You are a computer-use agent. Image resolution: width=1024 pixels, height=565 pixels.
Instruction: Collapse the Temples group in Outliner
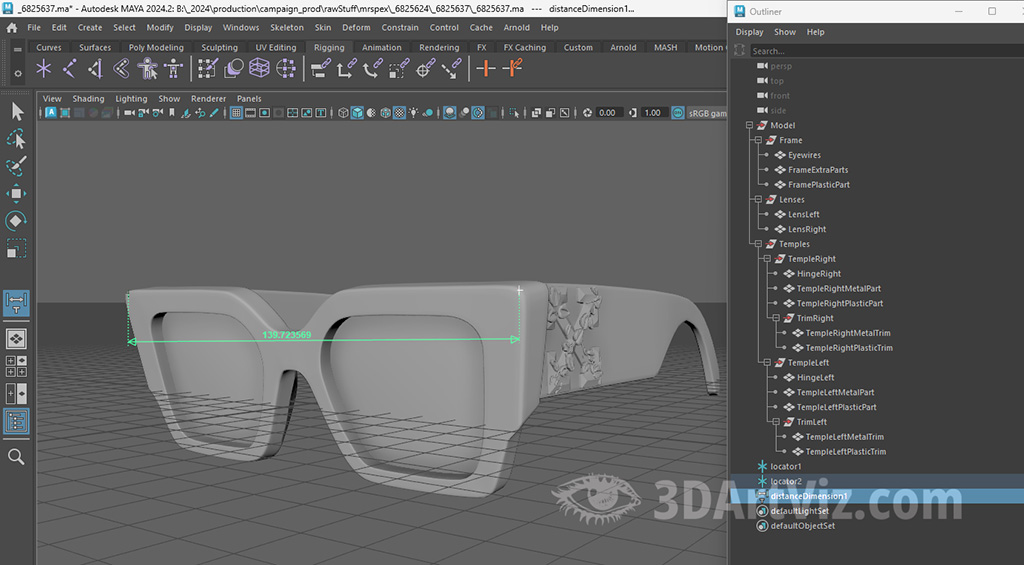pyautogui.click(x=758, y=244)
